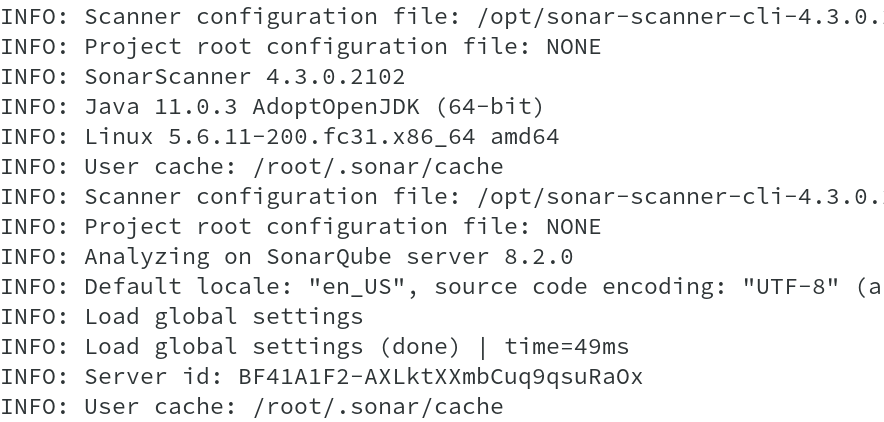Image resolution: width=884 pixels, height=422 pixels.
Task: Click the server id value BF41A1F2-AXLktXXmbCuq9qsuRaOx
Action: pos(441,376)
